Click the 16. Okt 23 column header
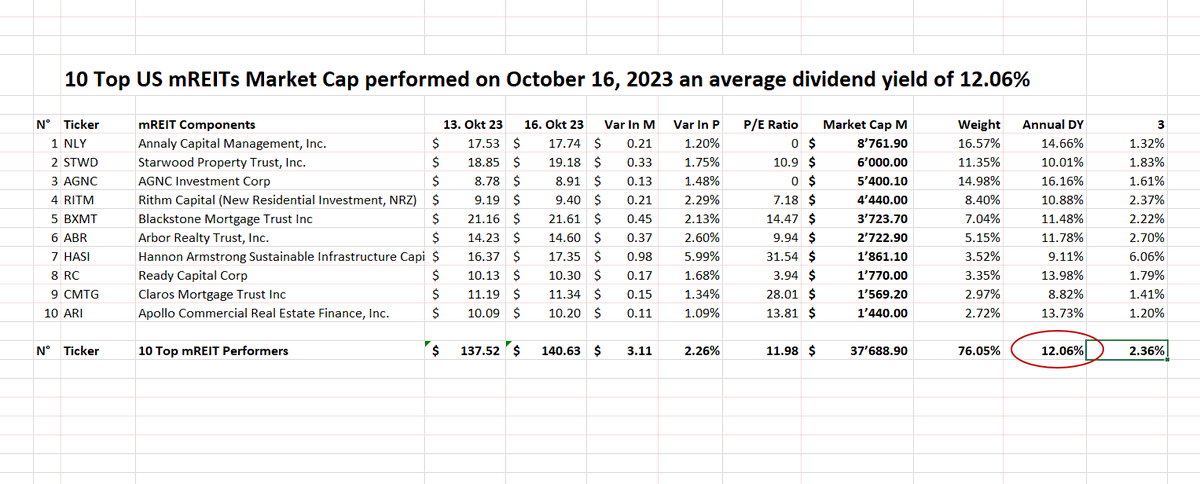The height and width of the screenshot is (484, 1200). pos(553,125)
